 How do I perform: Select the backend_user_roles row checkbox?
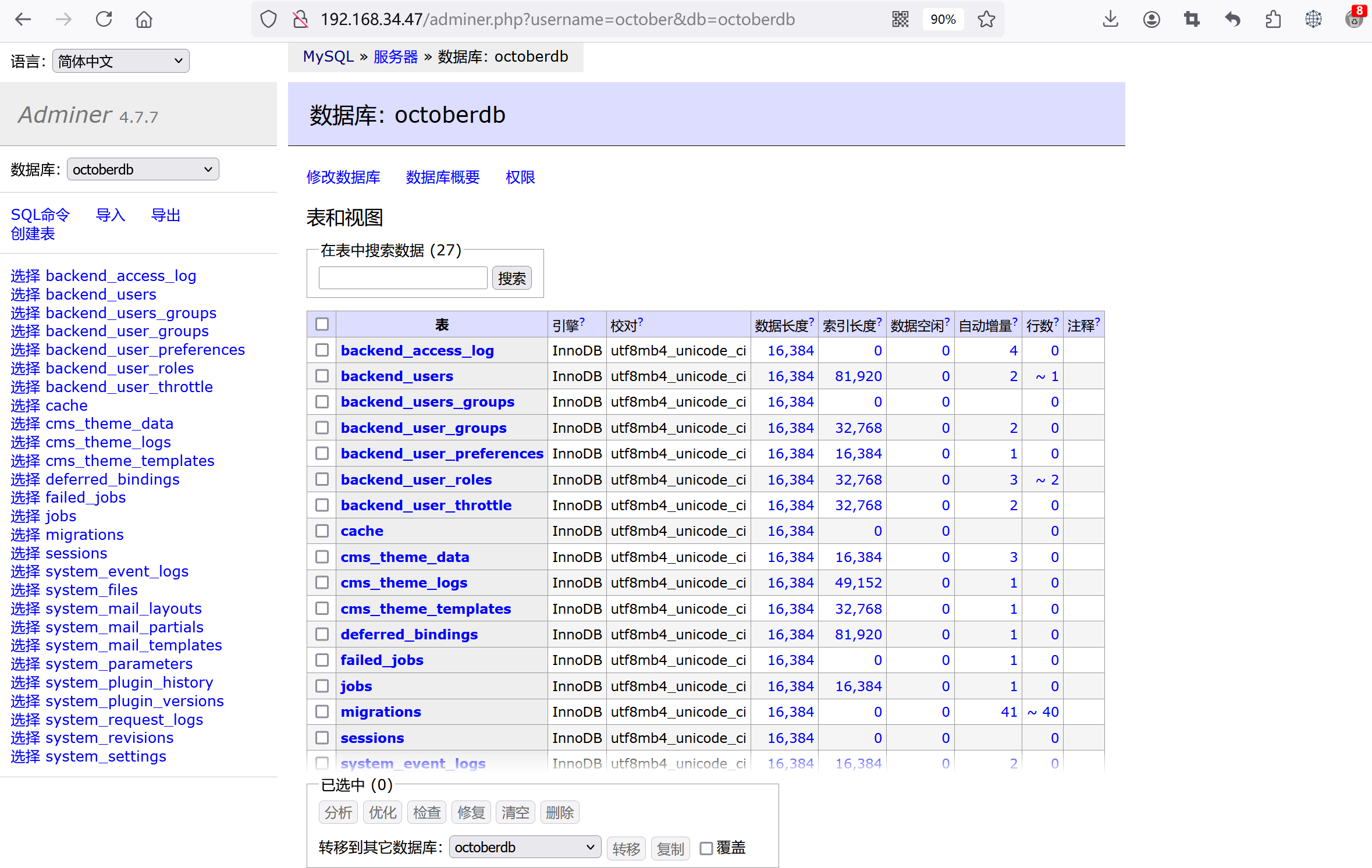click(322, 479)
